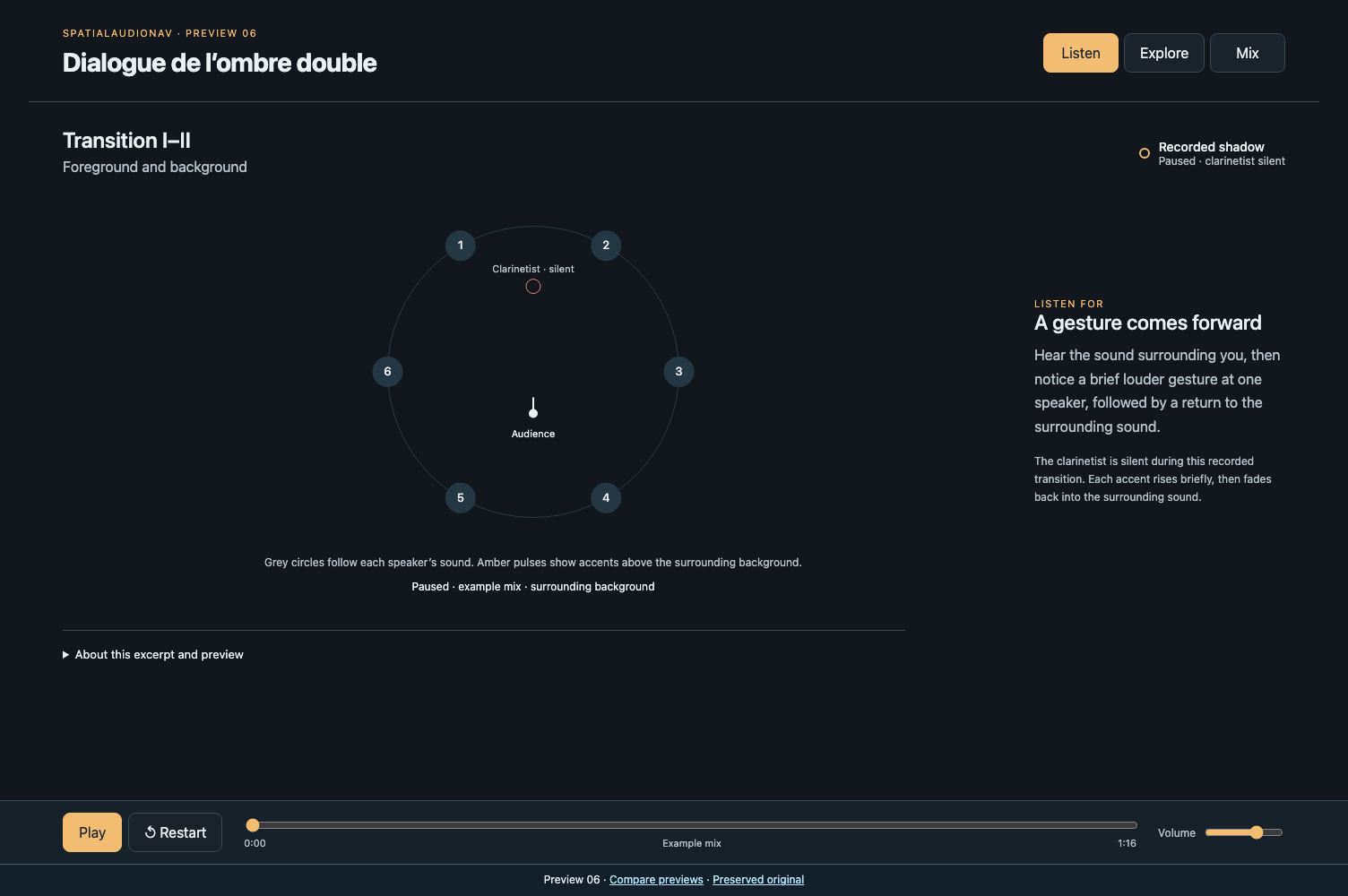Click the 'LISTEN FOR' label
The height and width of the screenshot is (896, 1348).
click(x=1068, y=304)
